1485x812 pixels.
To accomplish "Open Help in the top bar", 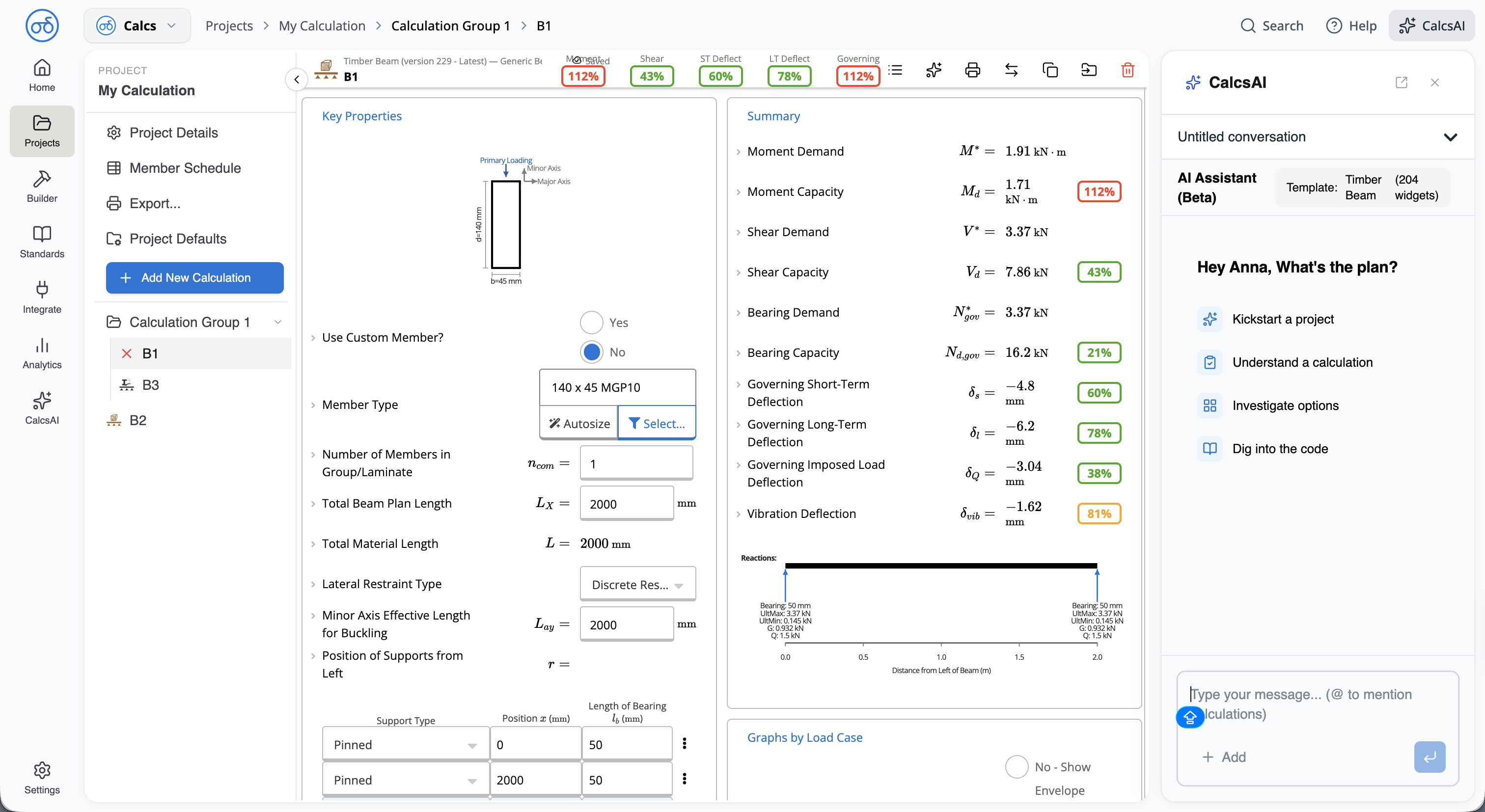I will (x=1350, y=26).
